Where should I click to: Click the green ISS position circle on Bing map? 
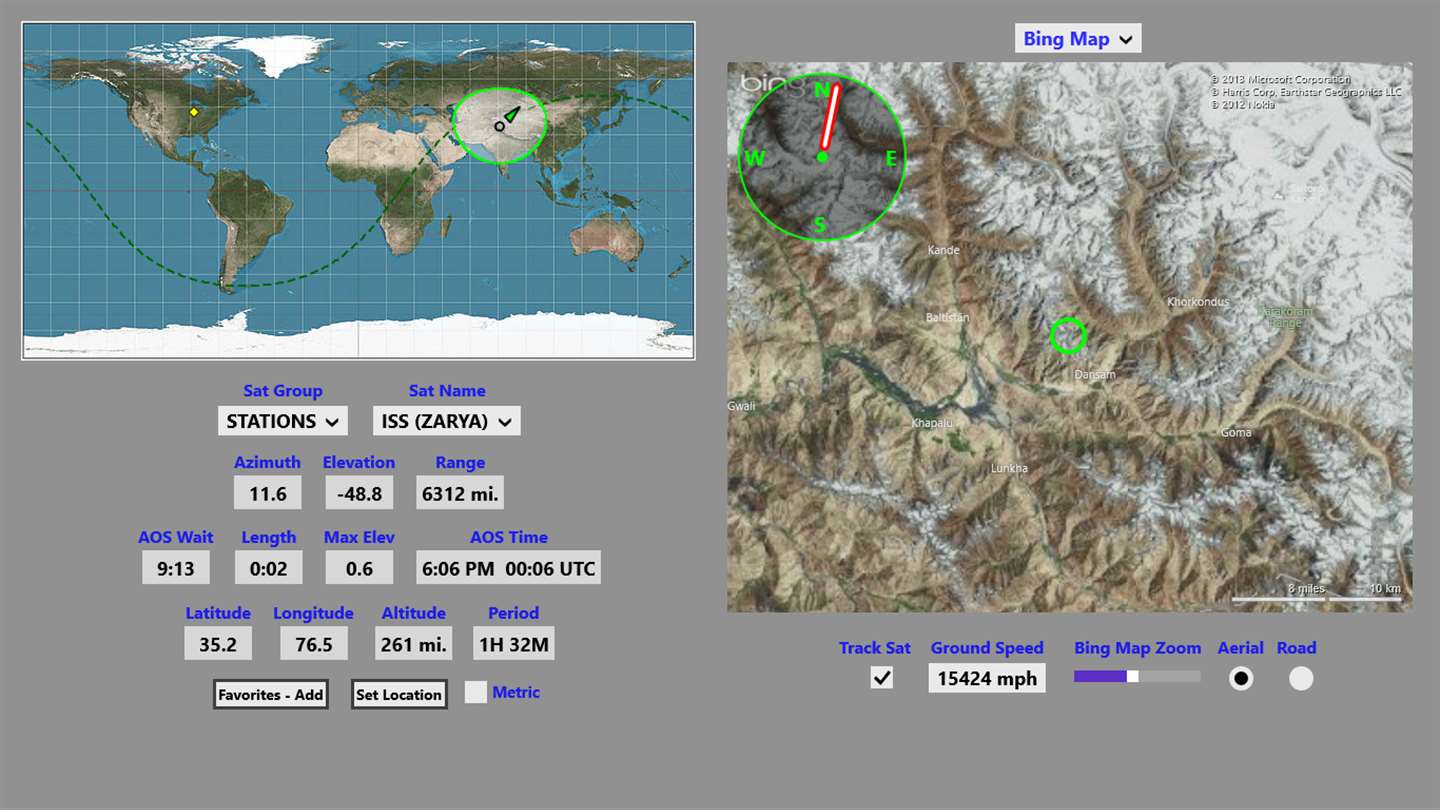[1068, 336]
